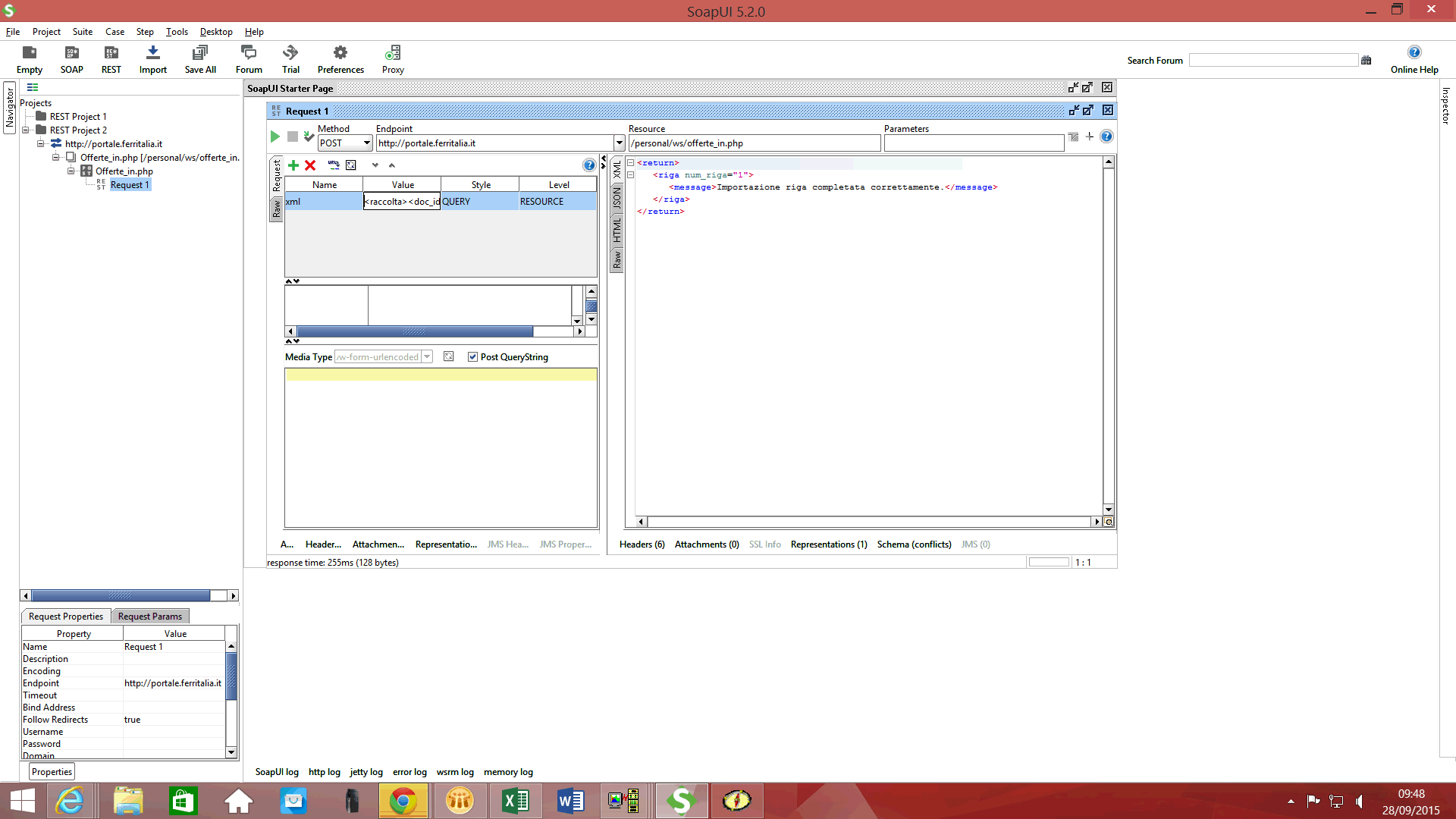Click the Trial toolbar icon

290,59
